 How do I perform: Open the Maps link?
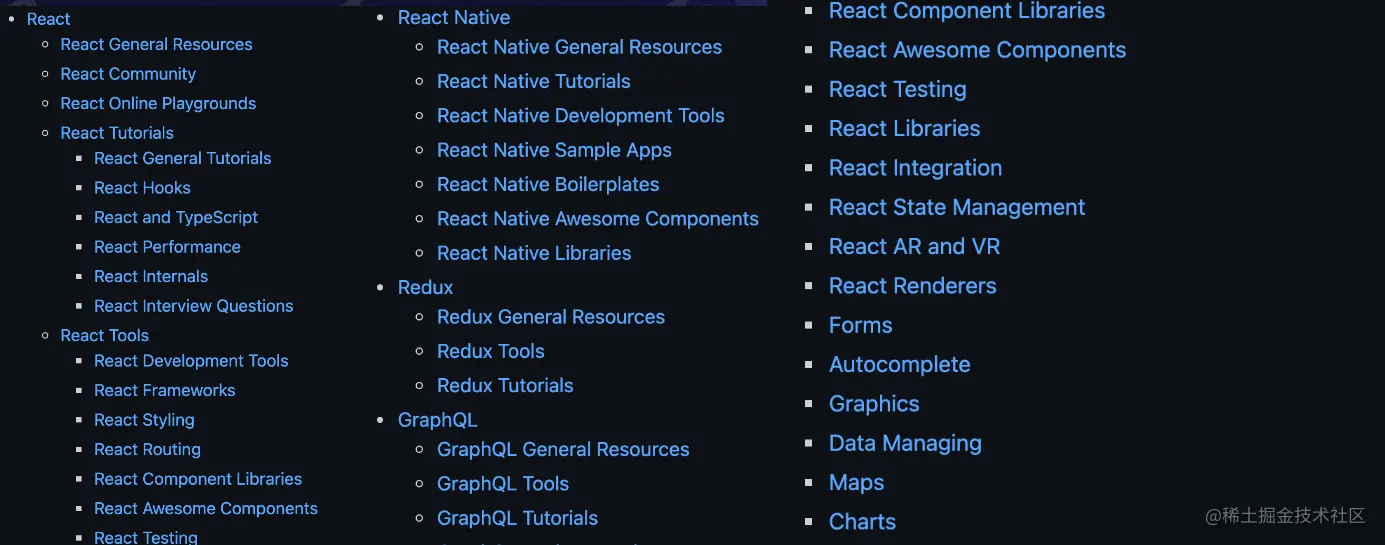click(x=856, y=482)
